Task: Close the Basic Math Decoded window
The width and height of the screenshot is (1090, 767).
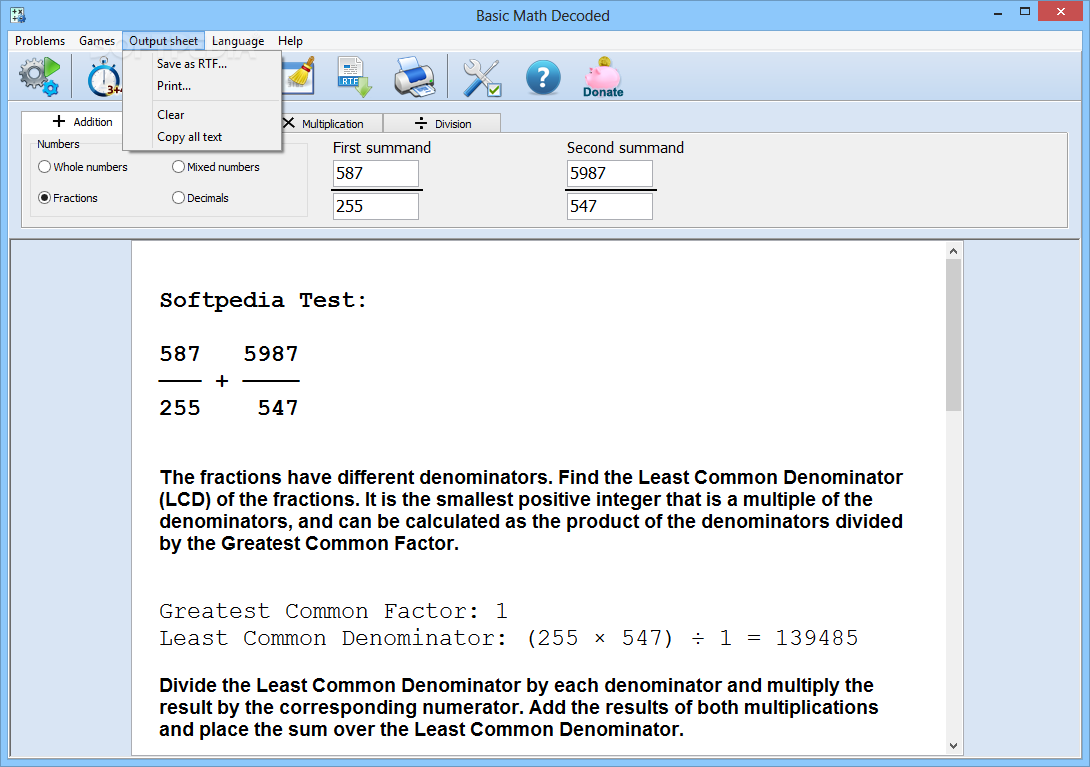Action: click(1061, 11)
